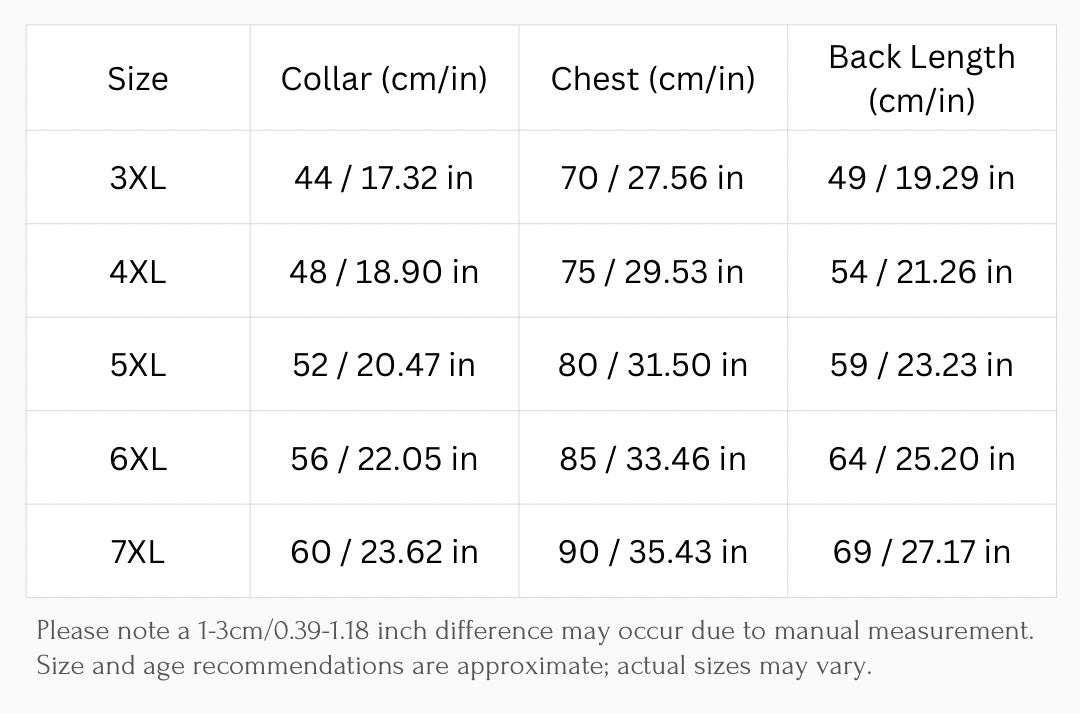Click the 90 / 35.43 in chest cell
Screen dimensions: 1080x714
click(x=653, y=551)
